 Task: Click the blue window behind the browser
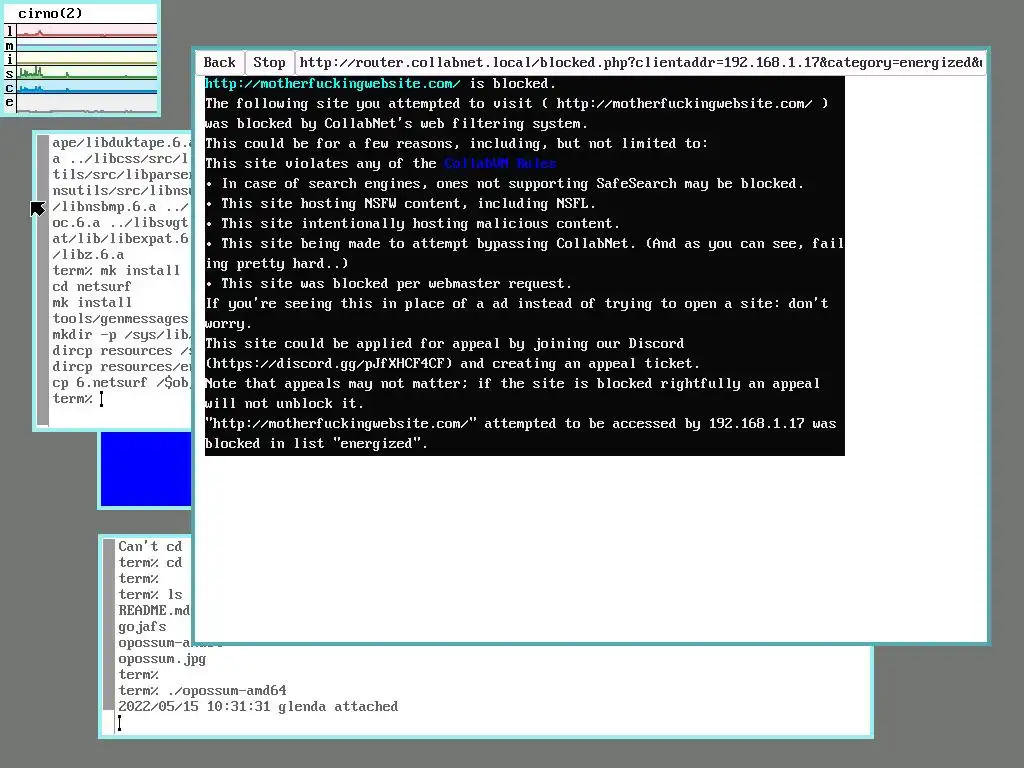[146, 469]
